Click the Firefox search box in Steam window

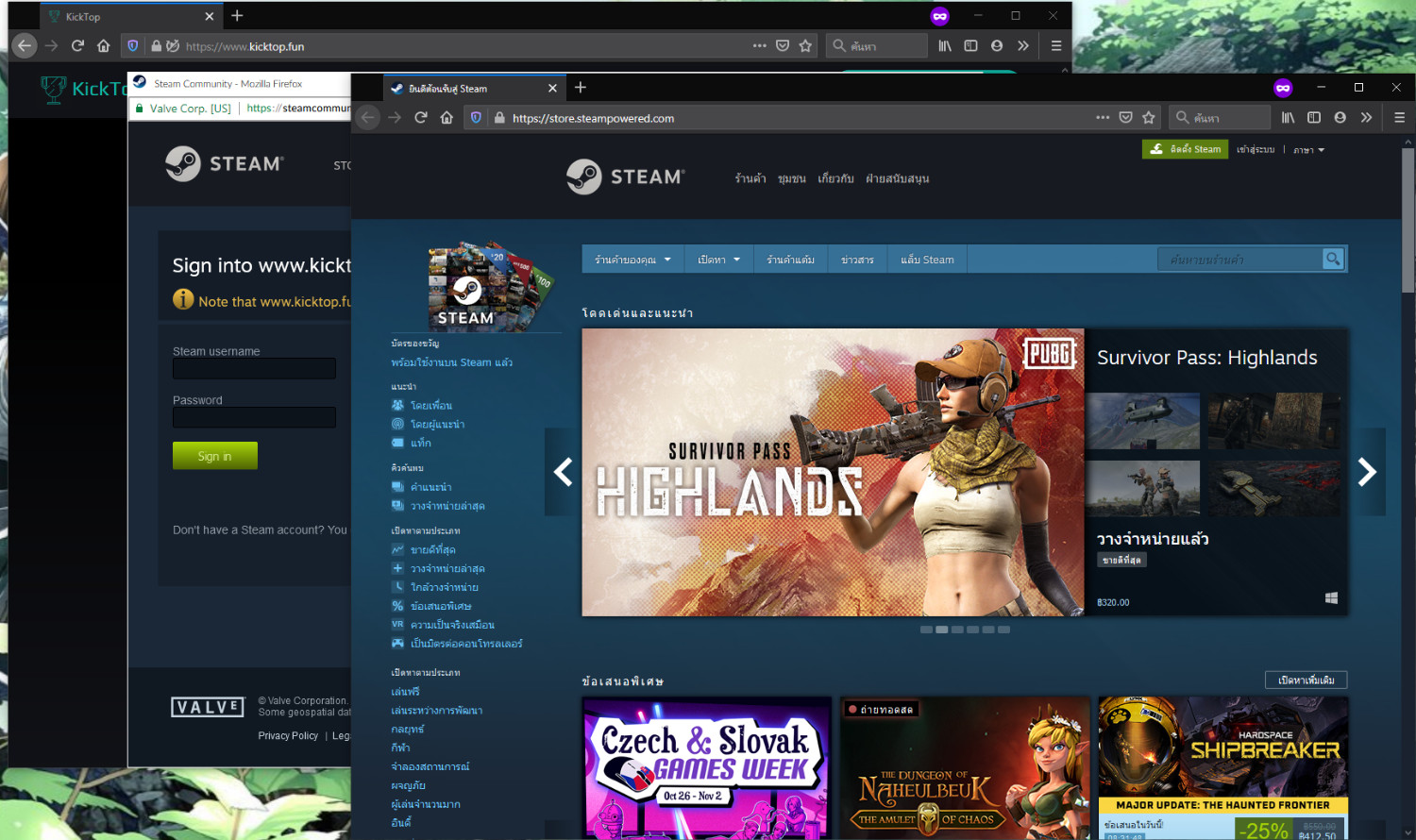(x=1220, y=118)
